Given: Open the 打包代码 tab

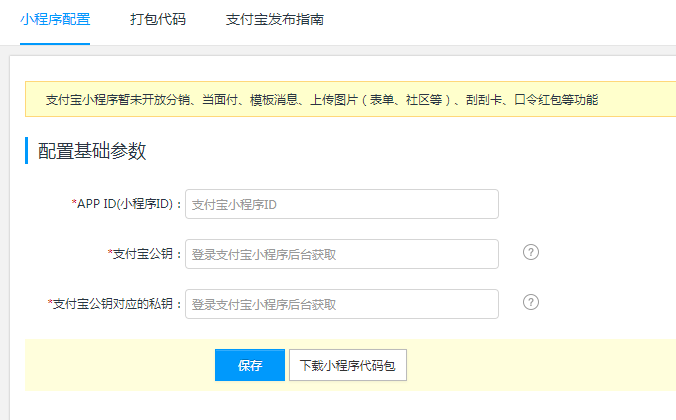Looking at the screenshot, I should pyautogui.click(x=158, y=20).
